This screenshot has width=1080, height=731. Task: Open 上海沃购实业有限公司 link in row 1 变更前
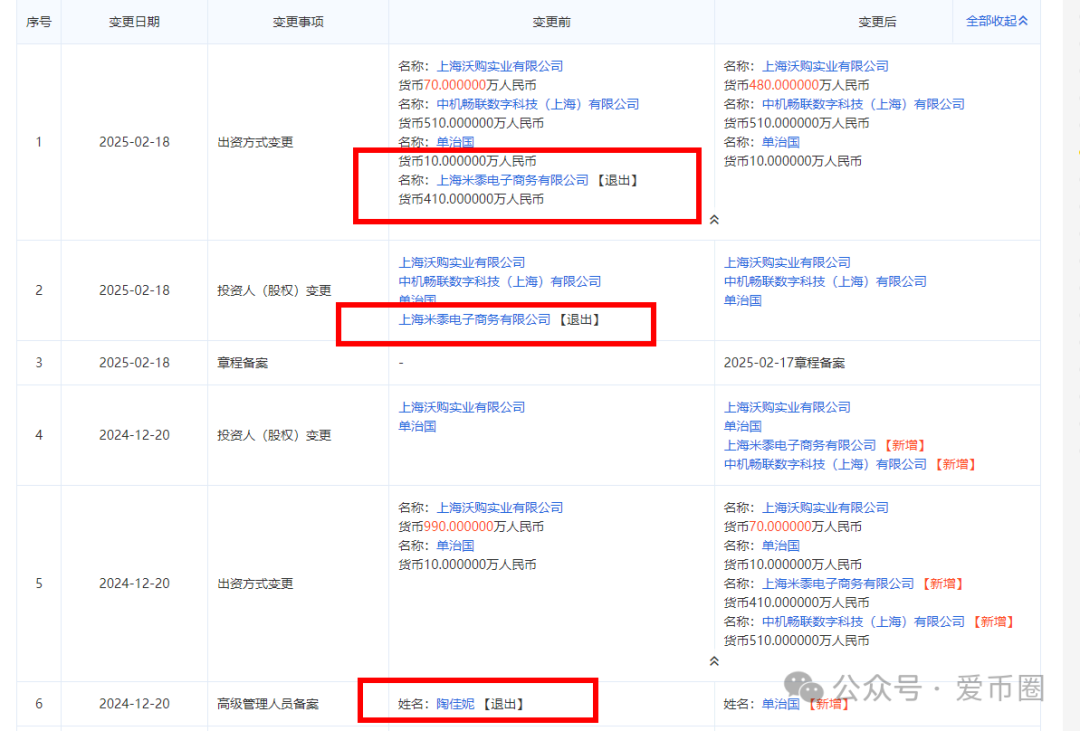click(499, 65)
